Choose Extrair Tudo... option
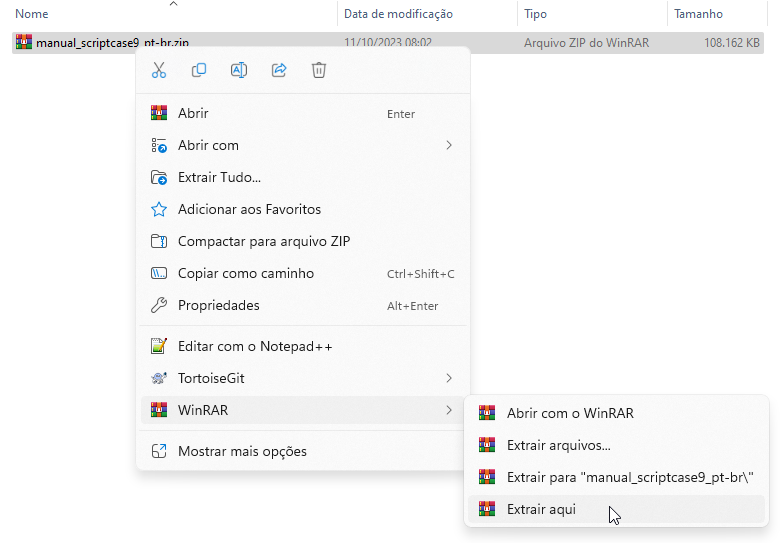The height and width of the screenshot is (543, 782). pyautogui.click(x=303, y=178)
